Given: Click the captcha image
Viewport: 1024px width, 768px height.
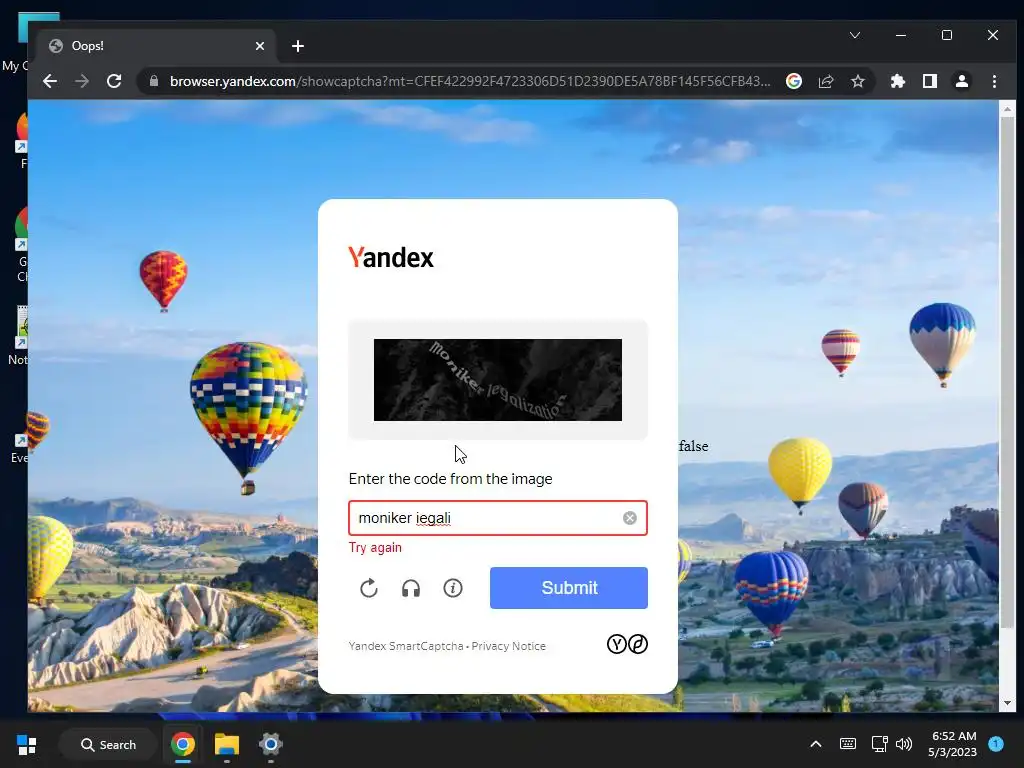Looking at the screenshot, I should [x=498, y=379].
